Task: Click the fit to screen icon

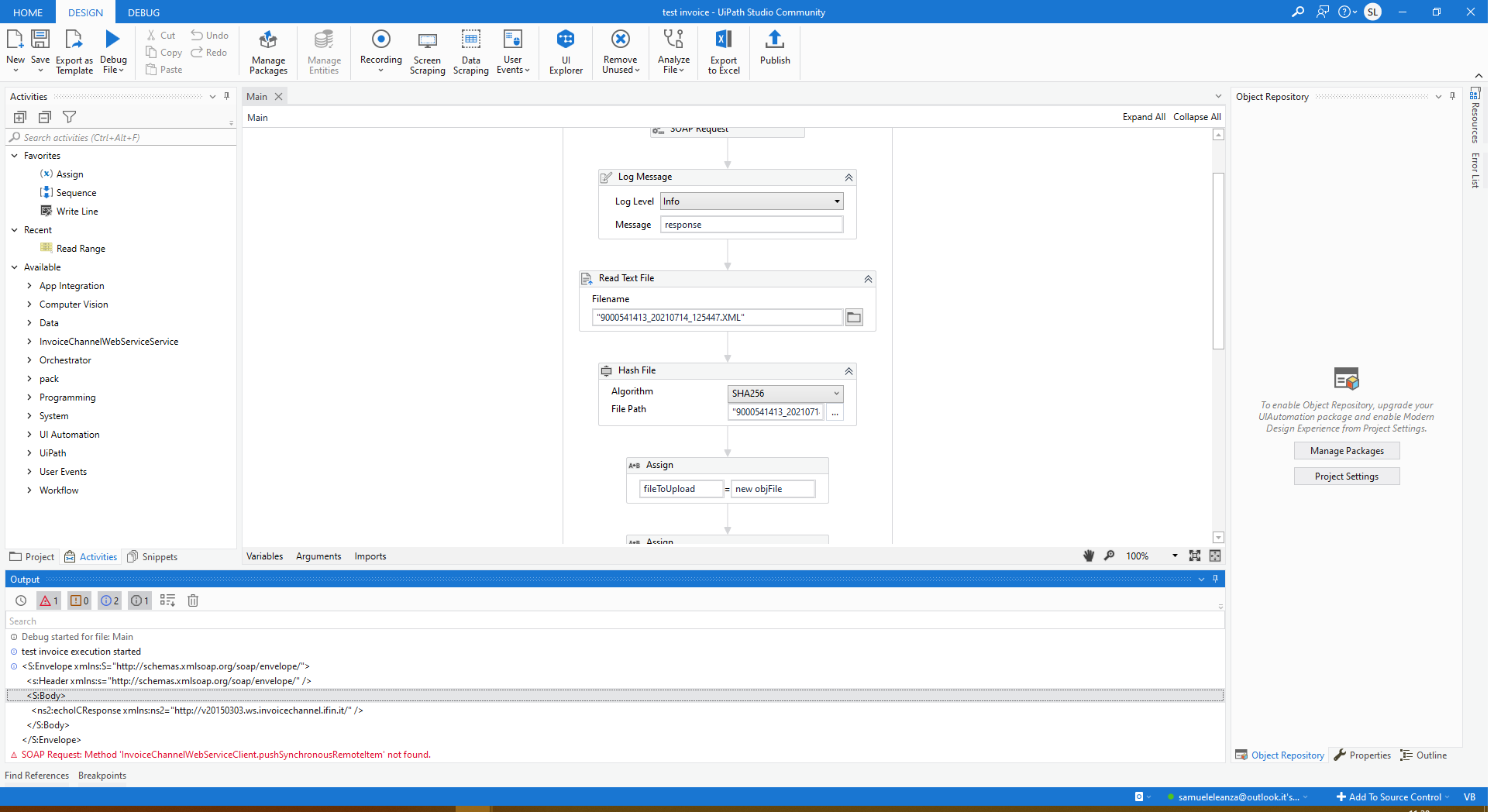Action: (x=1194, y=556)
